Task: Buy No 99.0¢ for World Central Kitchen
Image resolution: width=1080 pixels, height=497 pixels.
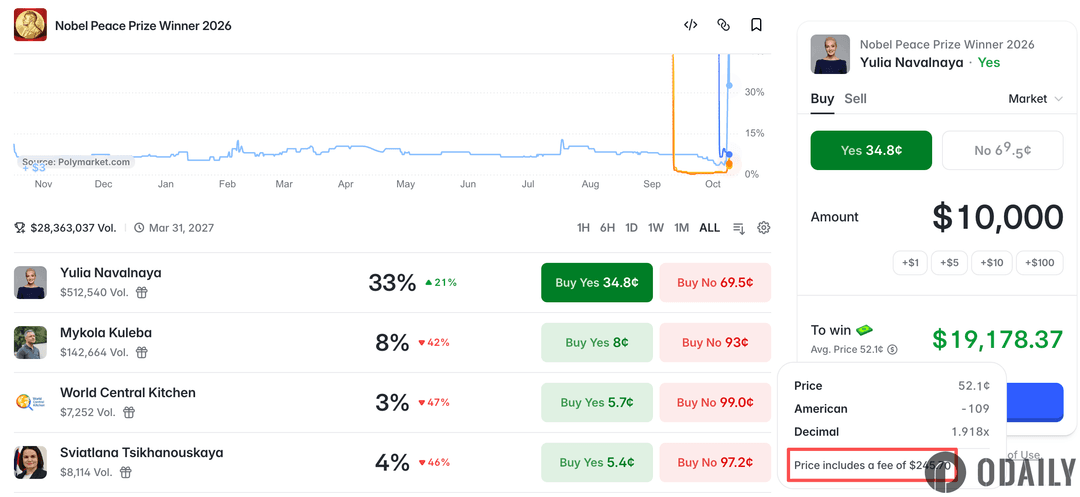Action: coord(715,402)
